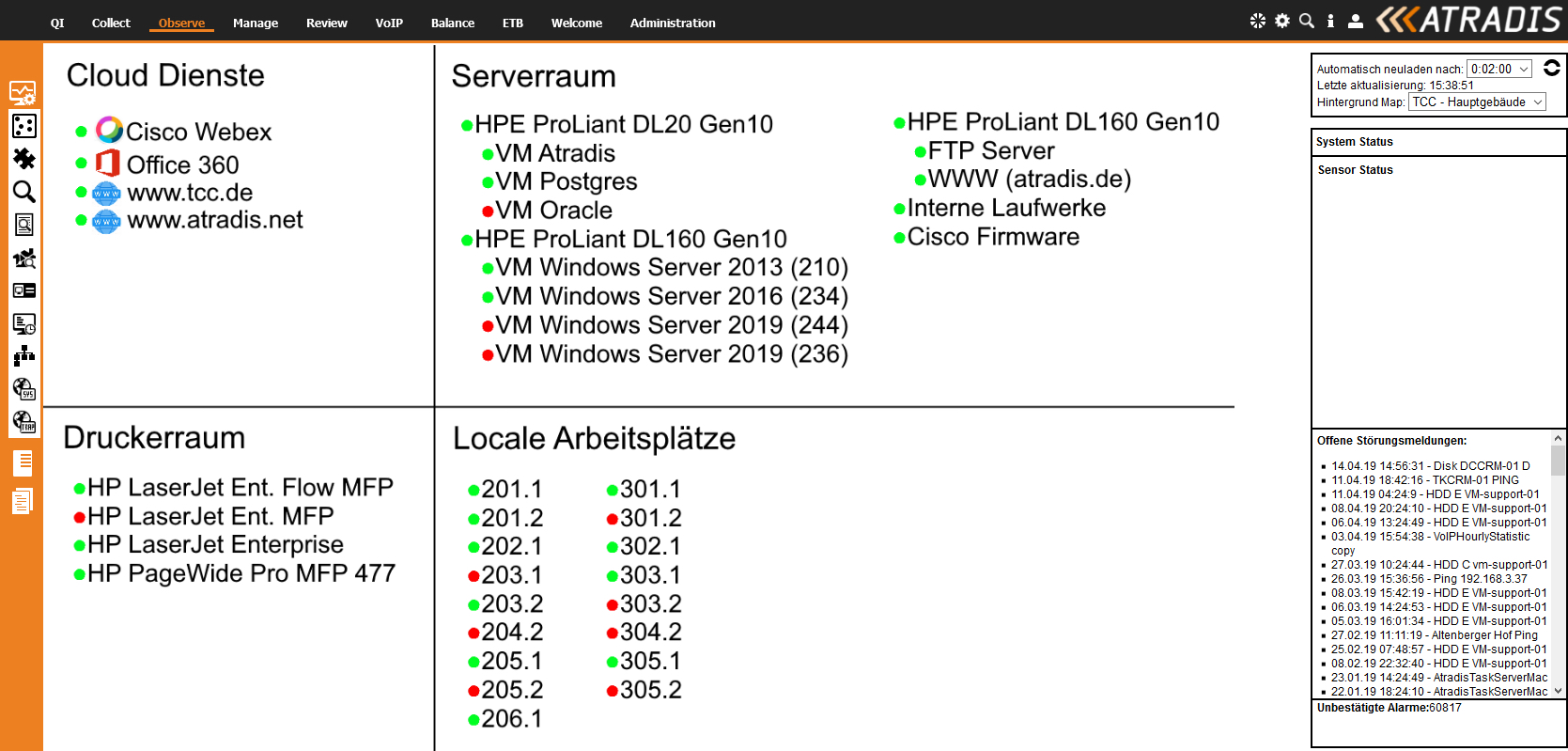Click the globe SYS icon
The width and height of the screenshot is (1568, 751).
coord(23,389)
